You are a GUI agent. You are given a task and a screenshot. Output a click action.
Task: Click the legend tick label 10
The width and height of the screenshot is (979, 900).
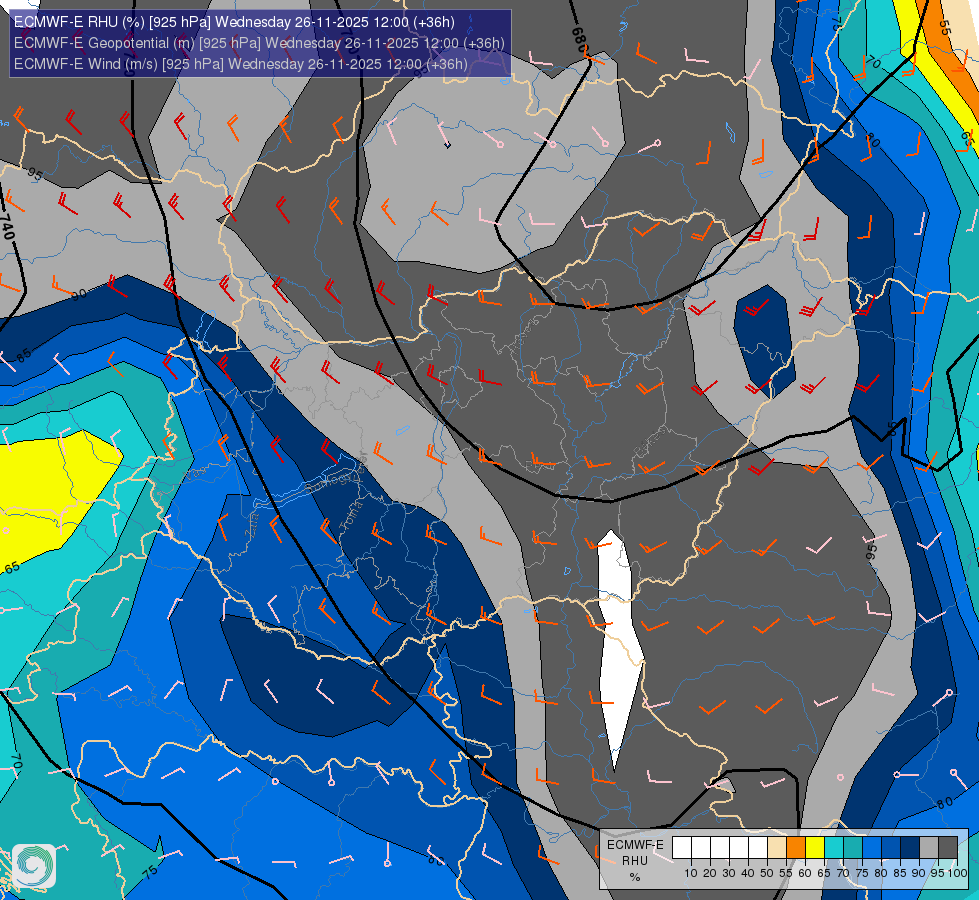tap(691, 873)
